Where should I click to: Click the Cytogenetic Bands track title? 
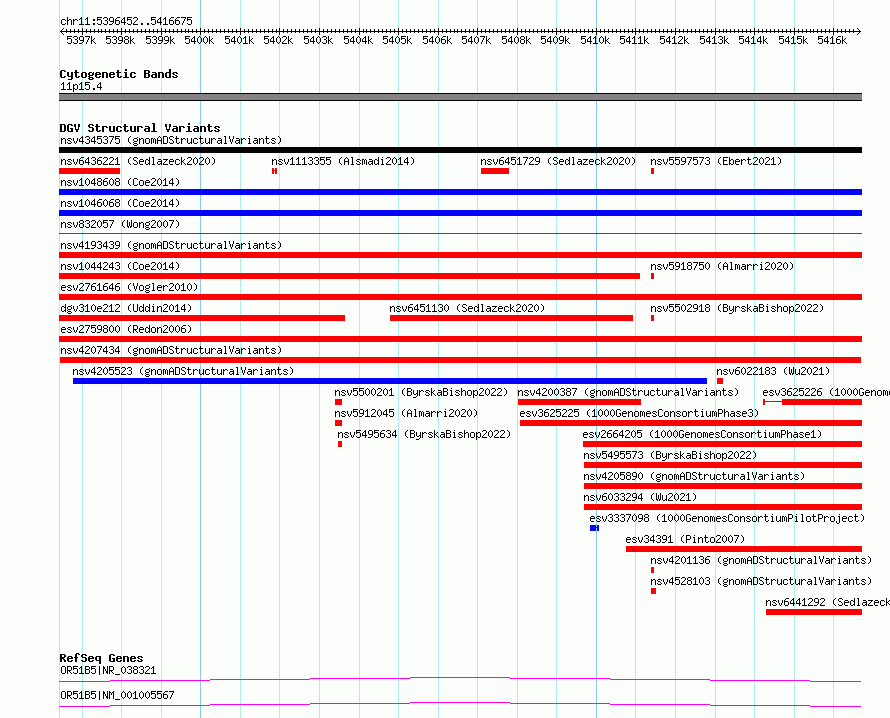[x=119, y=74]
